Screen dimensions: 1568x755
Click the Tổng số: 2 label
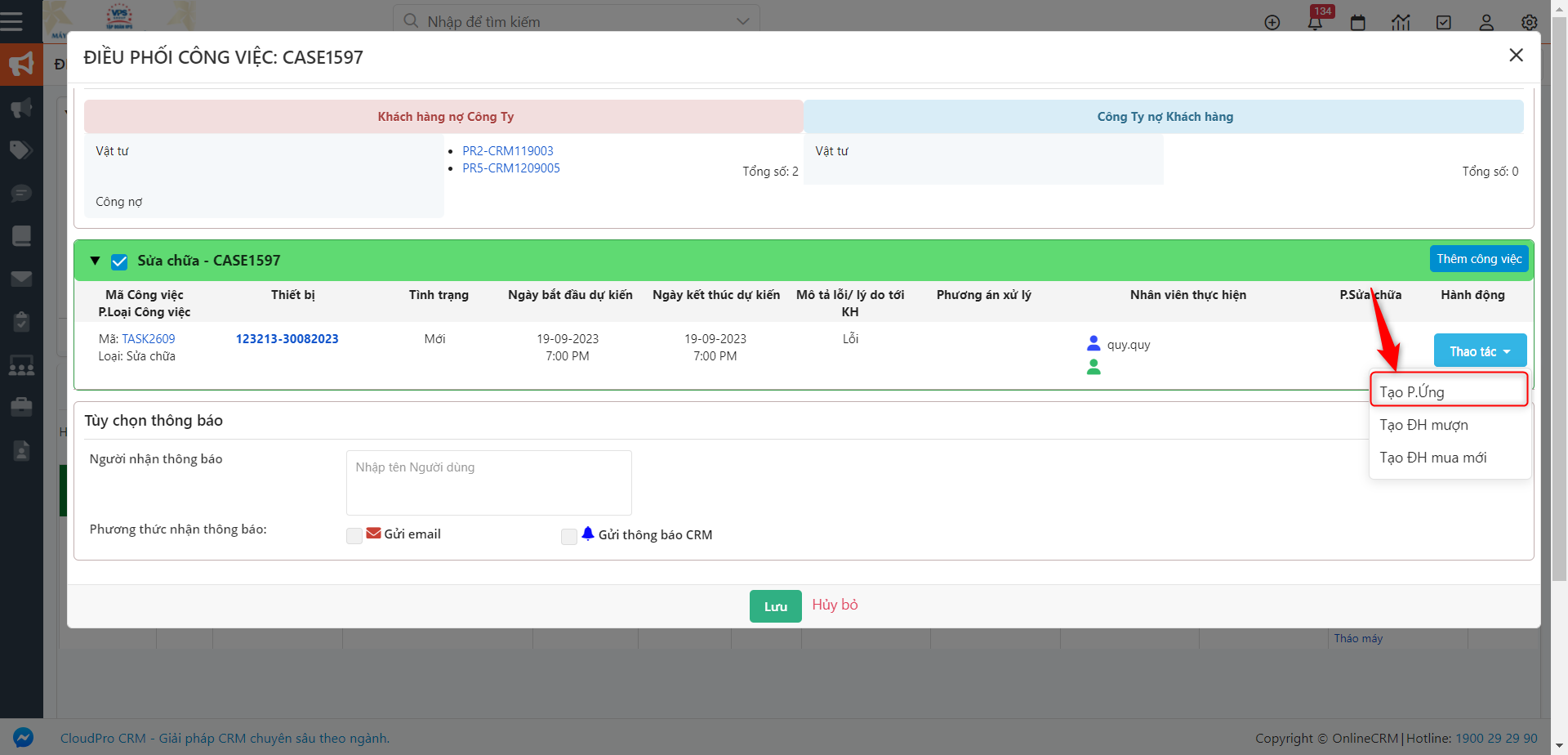(770, 171)
